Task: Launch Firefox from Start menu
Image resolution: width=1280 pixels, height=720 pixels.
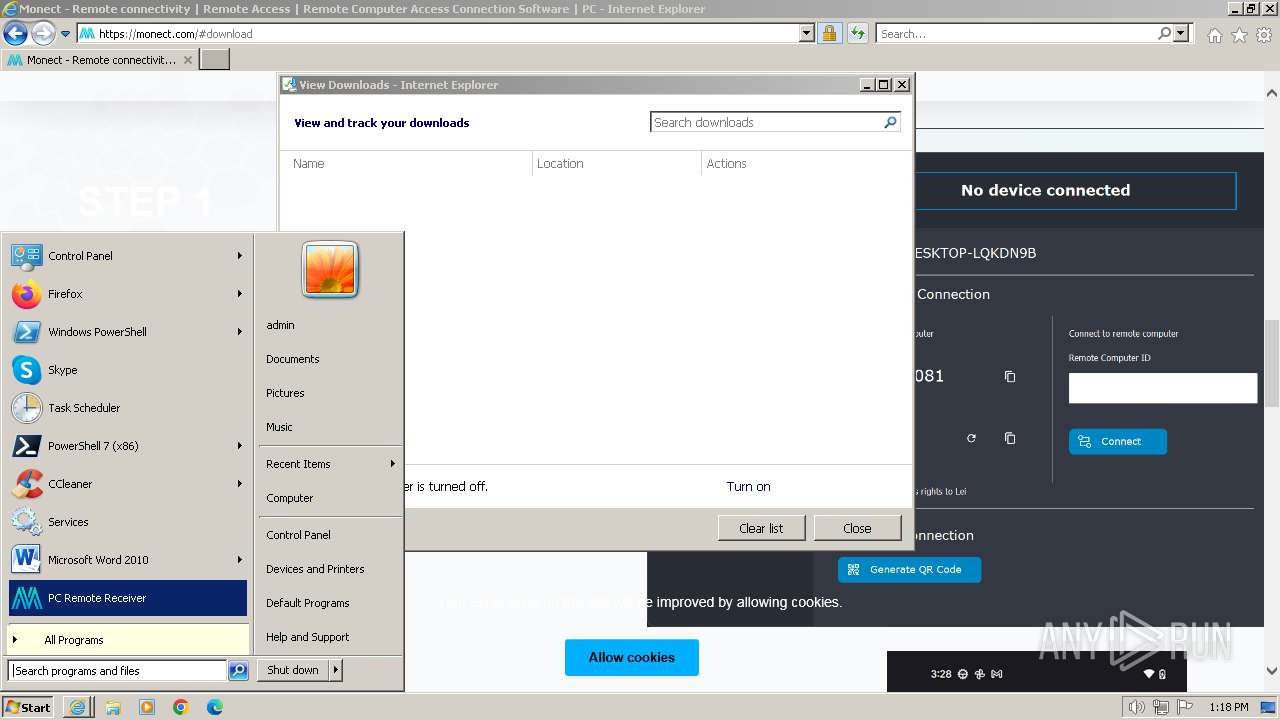Action: (128, 294)
